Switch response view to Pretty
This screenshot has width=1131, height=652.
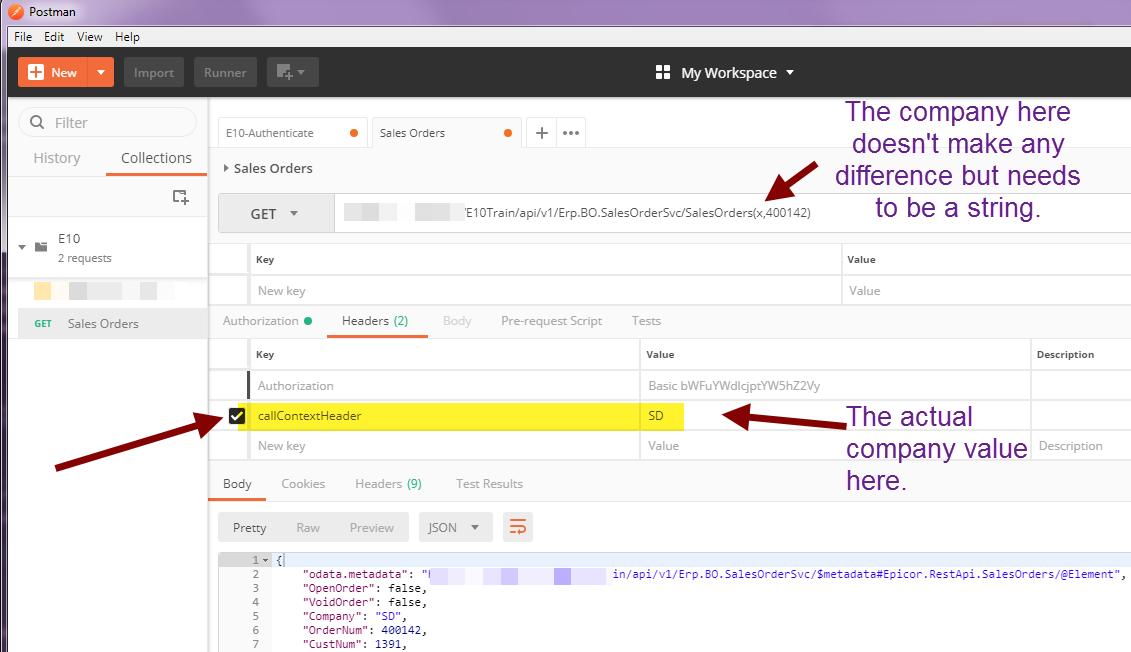(x=250, y=528)
